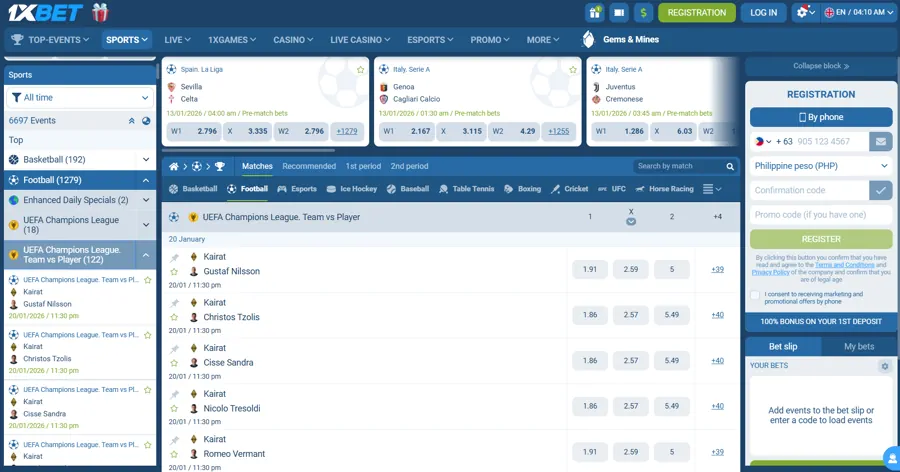Screen dimensions: 900x472
Task: Click the envelope icon next to phone number field
Action: pos(880,141)
